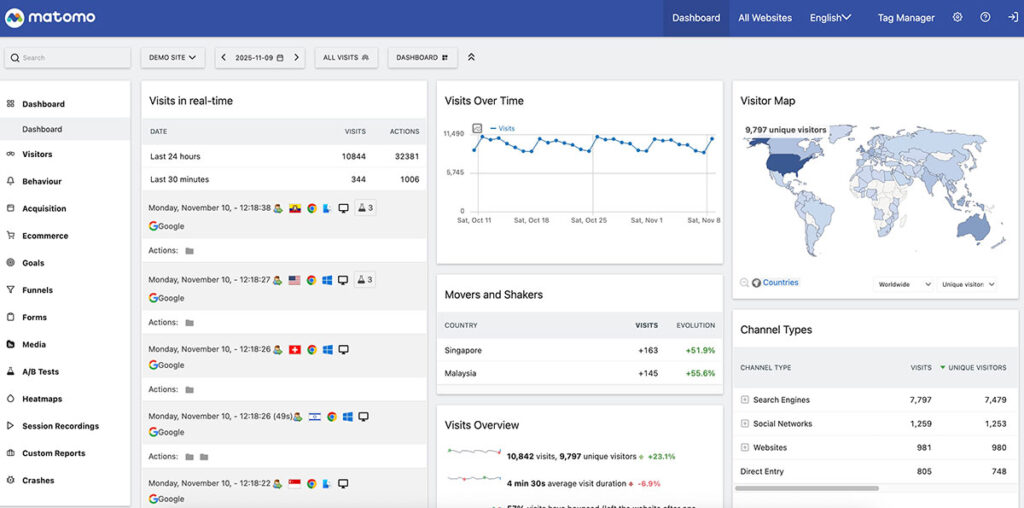Click the Goals target icon
The width and height of the screenshot is (1024, 508).
click(x=10, y=262)
